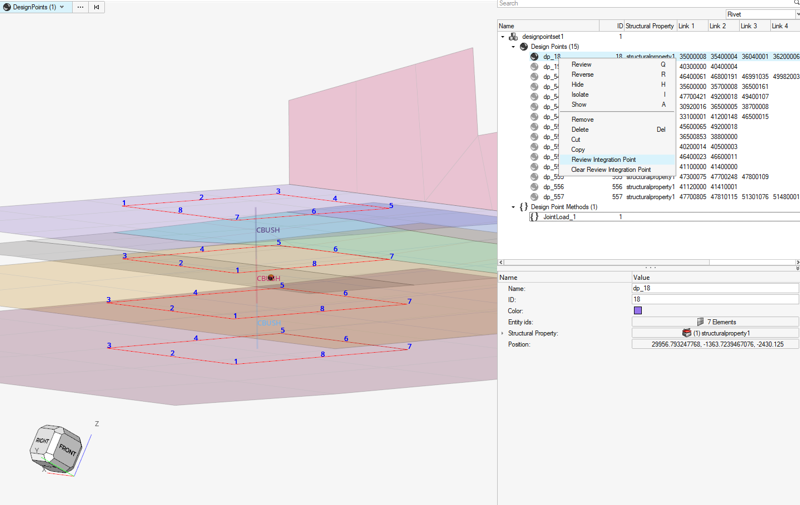
Task: Choose Clear Review Integration Point
Action: pos(610,170)
